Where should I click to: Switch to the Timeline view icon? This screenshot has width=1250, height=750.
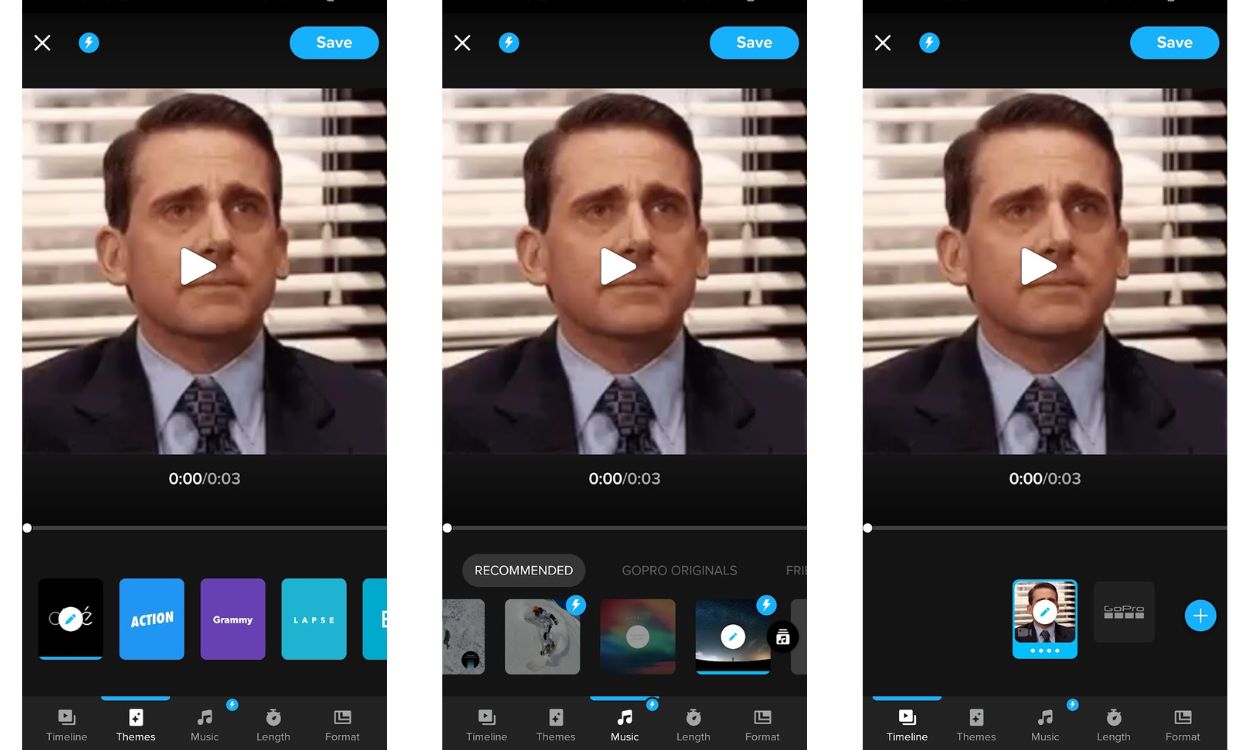pos(907,724)
